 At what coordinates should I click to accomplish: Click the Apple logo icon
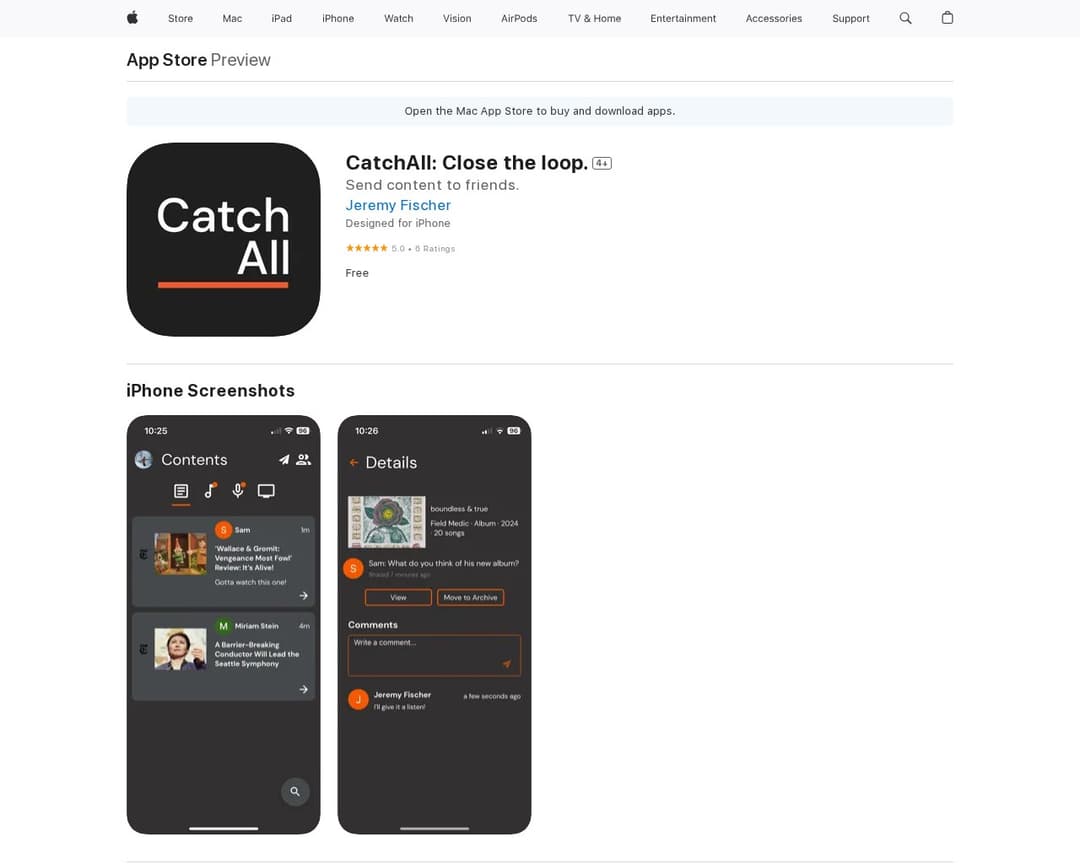(132, 18)
